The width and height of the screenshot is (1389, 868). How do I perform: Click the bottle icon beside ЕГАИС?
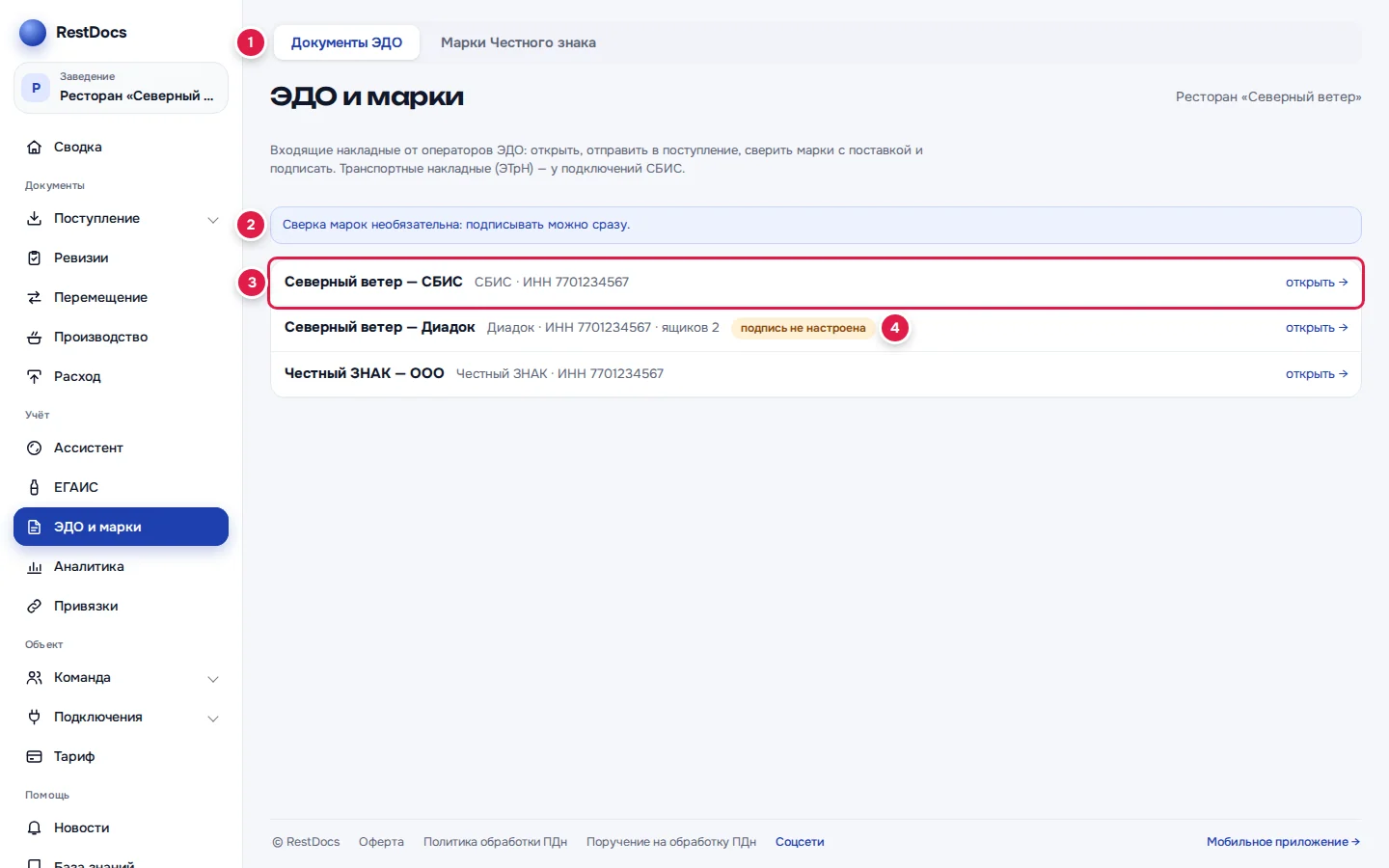pos(35,488)
